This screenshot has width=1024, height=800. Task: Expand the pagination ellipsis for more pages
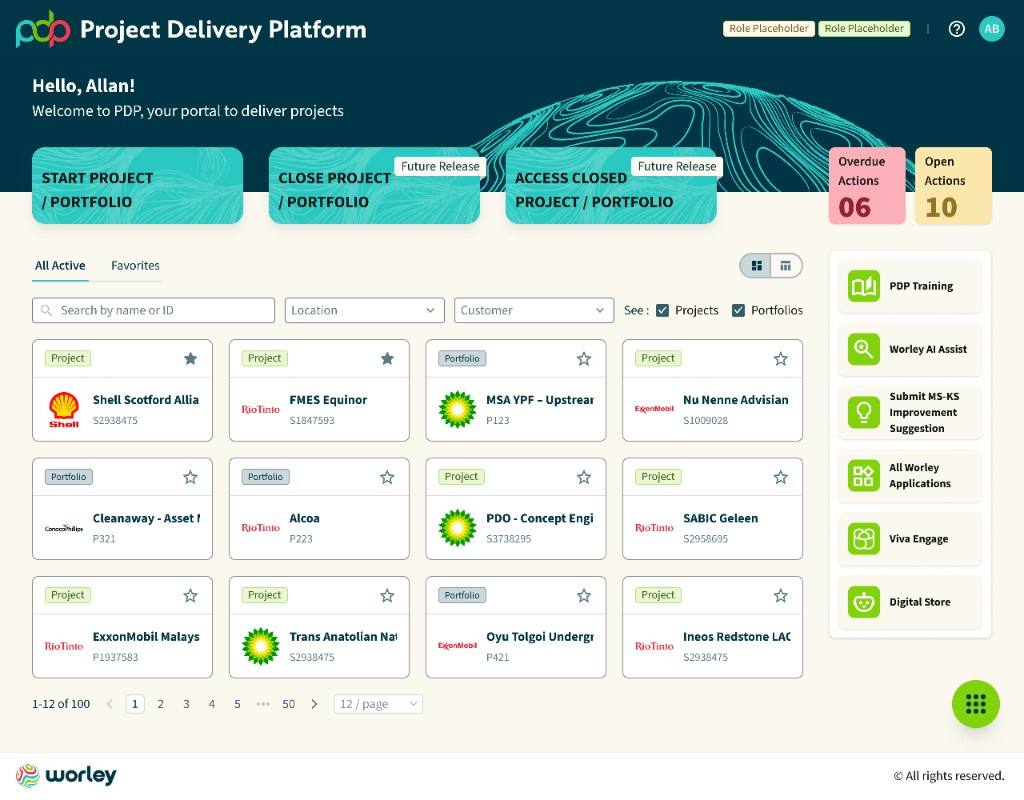[x=263, y=704]
